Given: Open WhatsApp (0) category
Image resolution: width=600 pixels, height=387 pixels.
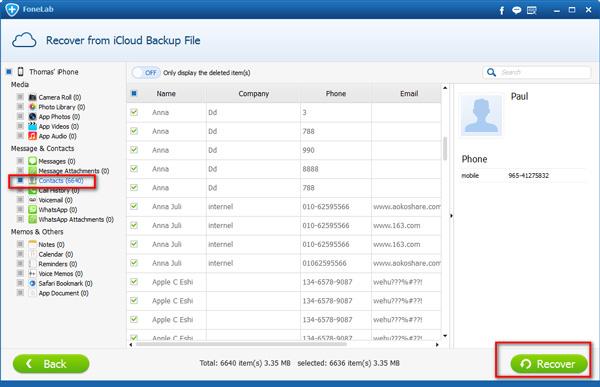Looking at the screenshot, I should point(58,210).
